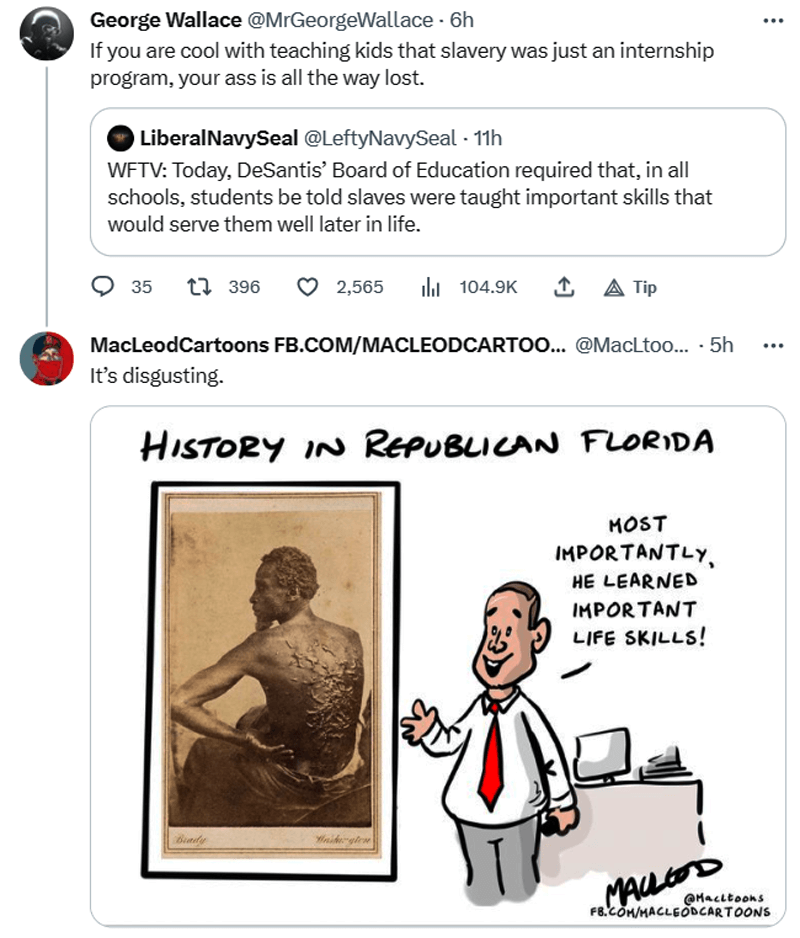The height and width of the screenshot is (938, 800).
Task: Open more options on George Wallace tweet
Action: (x=773, y=21)
